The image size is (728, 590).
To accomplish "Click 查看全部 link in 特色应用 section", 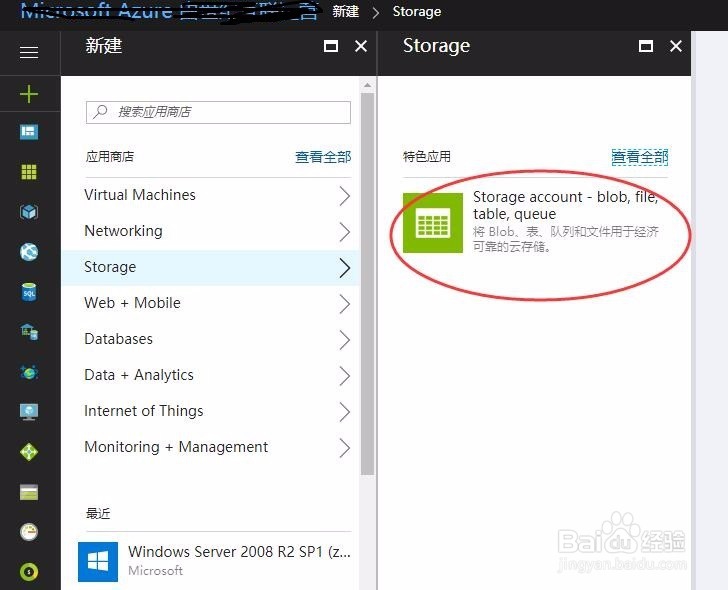I will [640, 157].
